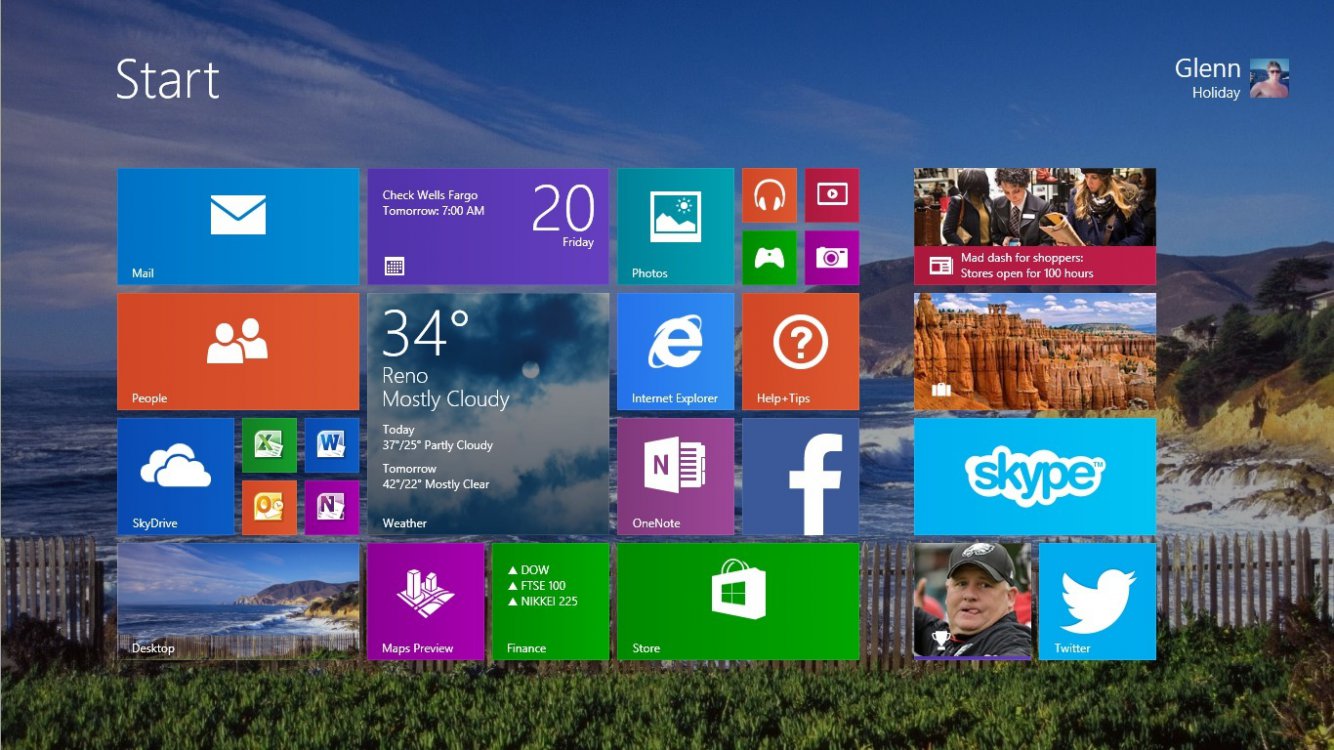Image resolution: width=1334 pixels, height=750 pixels.
Task: Open the Help+Tips tile
Action: pyautogui.click(x=800, y=351)
